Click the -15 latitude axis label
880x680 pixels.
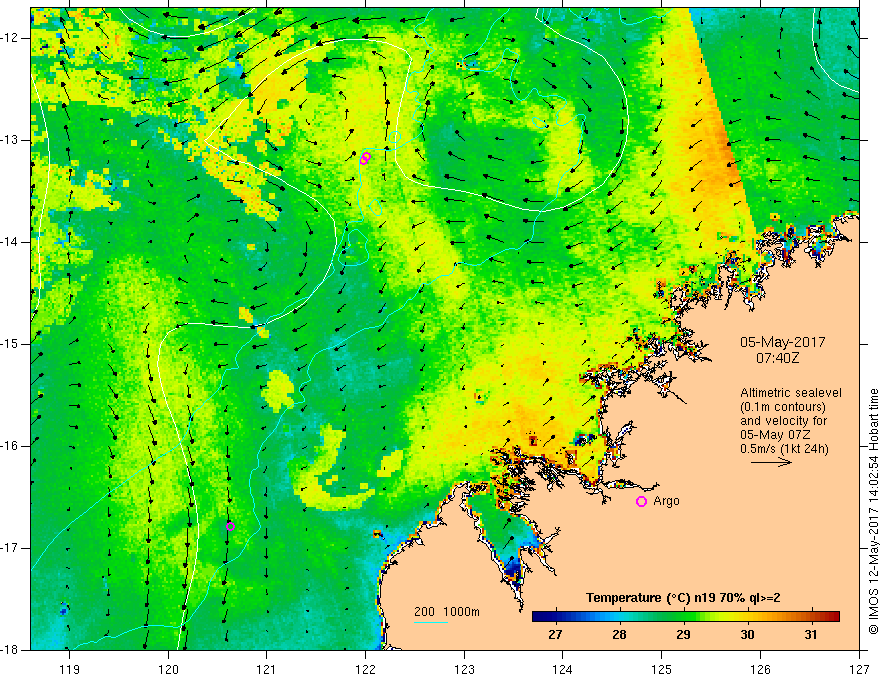[x=11, y=344]
